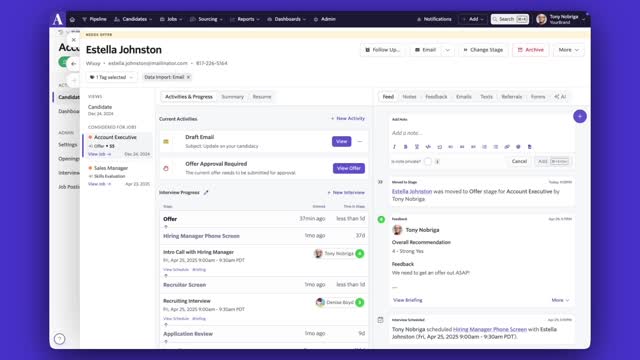This screenshot has height=360, width=640.
Task: Open the Hiring Manager Phone Screen link
Action: 490,329
